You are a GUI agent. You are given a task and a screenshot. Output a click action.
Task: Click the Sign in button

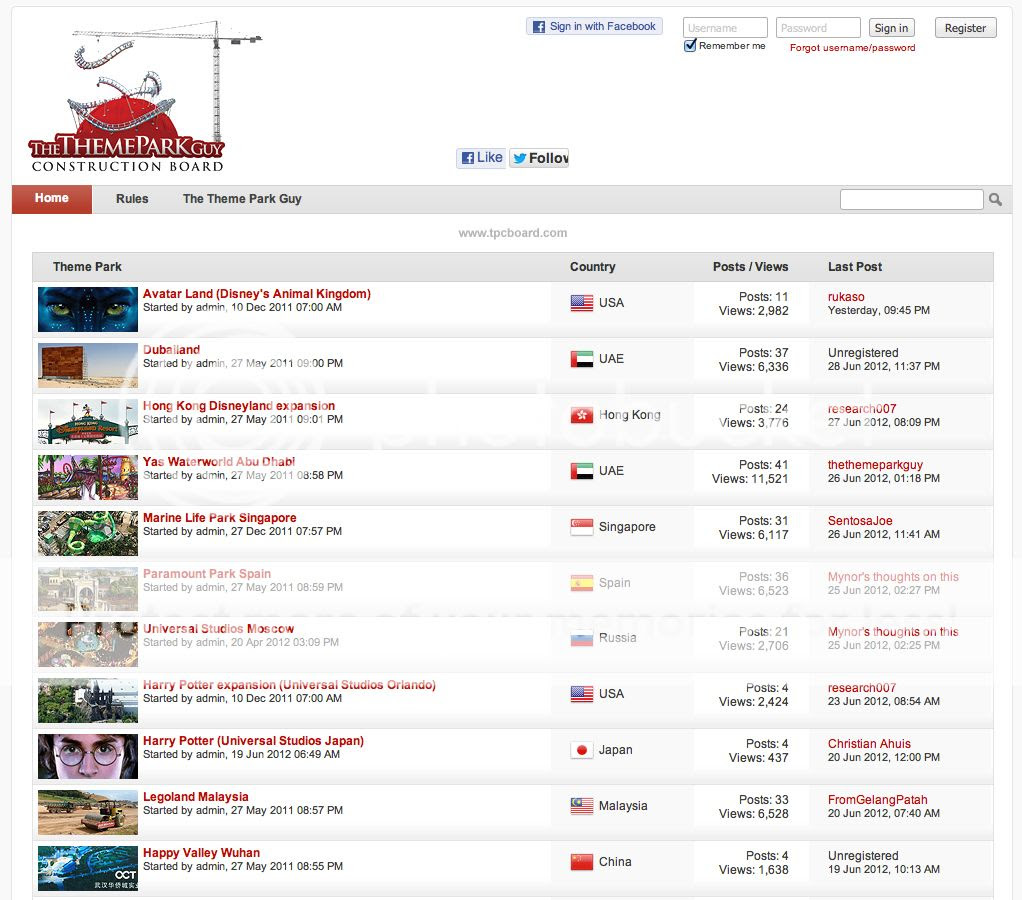coord(892,28)
